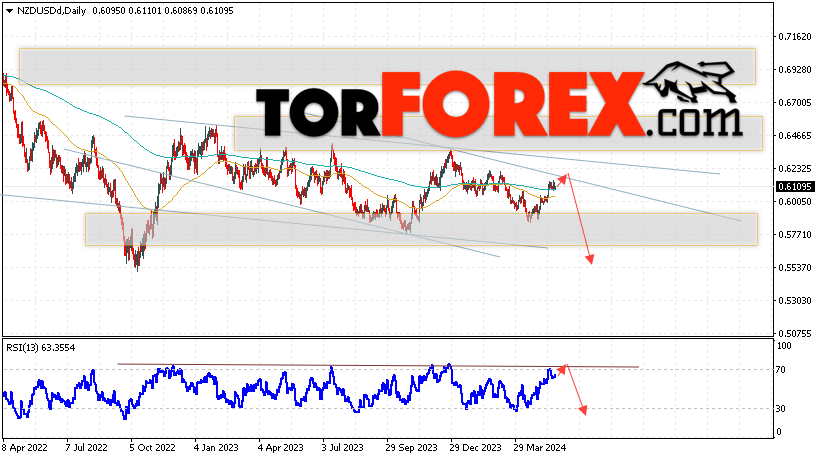Image resolution: width=819 pixels, height=459 pixels.
Task: Click the red forecast down arrowhead on price chart
Action: [x=590, y=258]
